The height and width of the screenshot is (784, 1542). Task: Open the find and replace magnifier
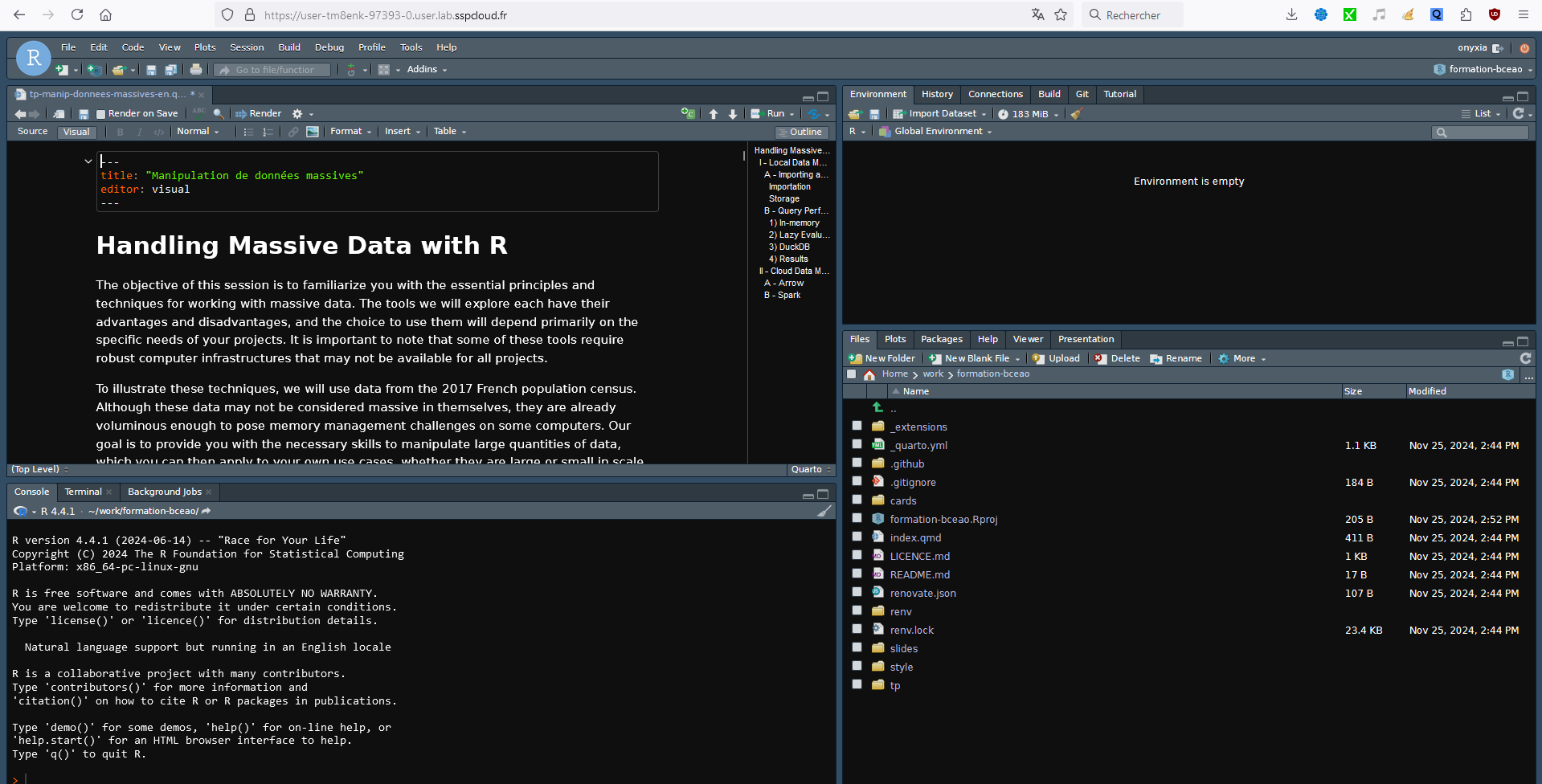coord(219,114)
